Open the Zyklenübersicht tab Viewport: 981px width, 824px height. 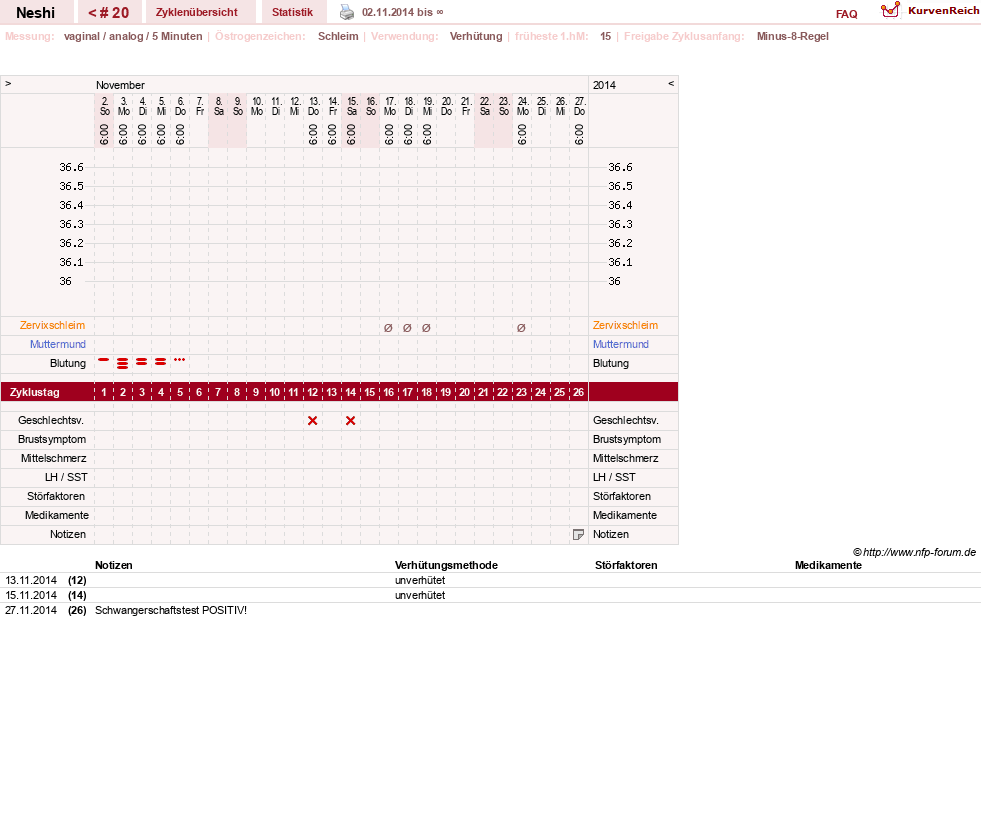[196, 12]
